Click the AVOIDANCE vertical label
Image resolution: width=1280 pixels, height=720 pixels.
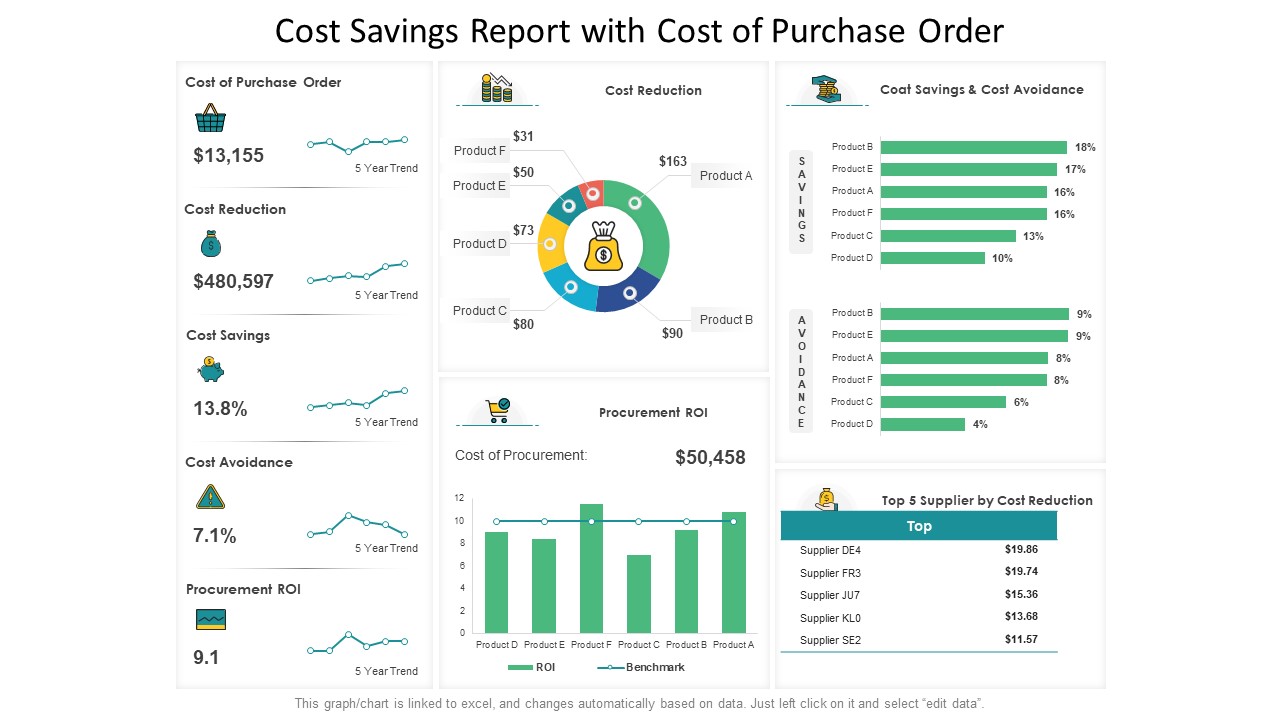click(801, 370)
